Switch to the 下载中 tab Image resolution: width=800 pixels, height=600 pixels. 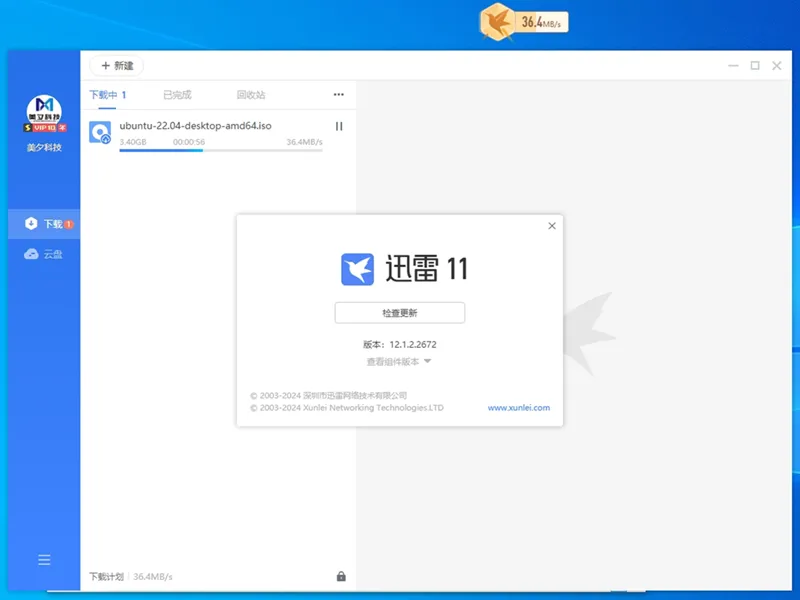coord(108,95)
